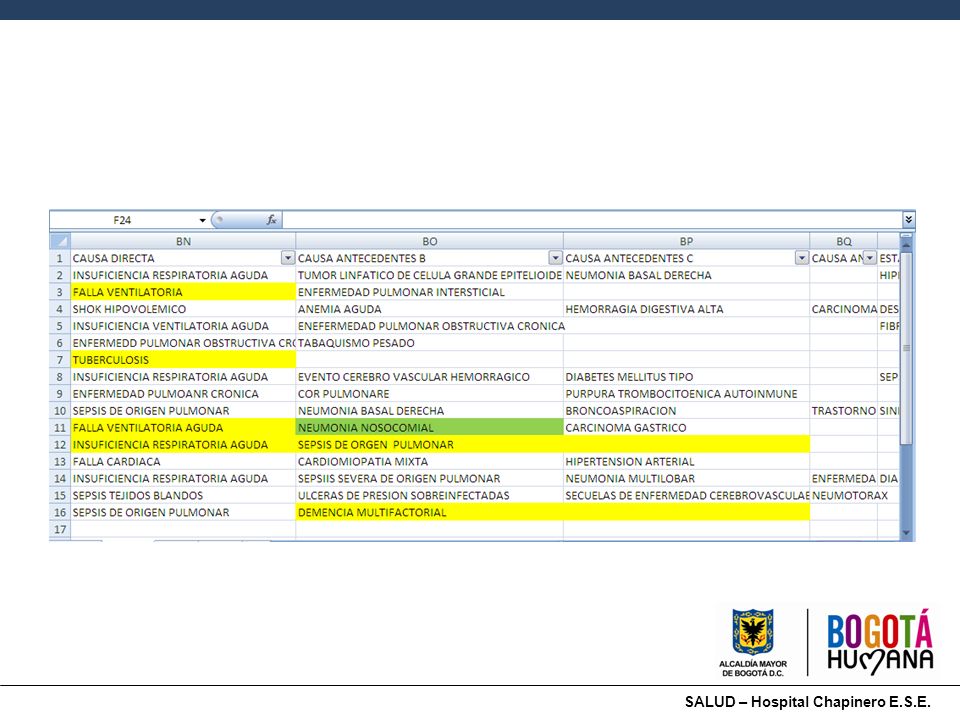Select yellow cell DEMENCIA MULTIFACTORIAL
Image resolution: width=960 pixels, height=720 pixels.
[x=429, y=512]
